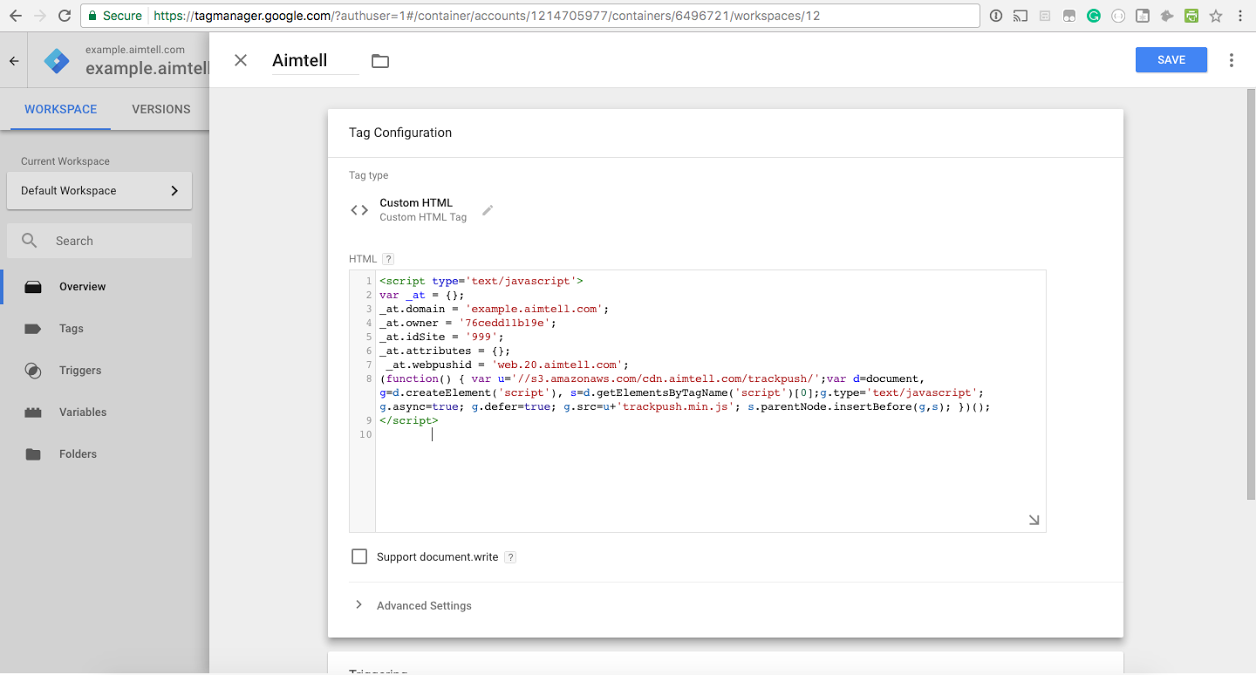Click the HTML field help question icon
The width and height of the screenshot is (1256, 675).
point(388,259)
